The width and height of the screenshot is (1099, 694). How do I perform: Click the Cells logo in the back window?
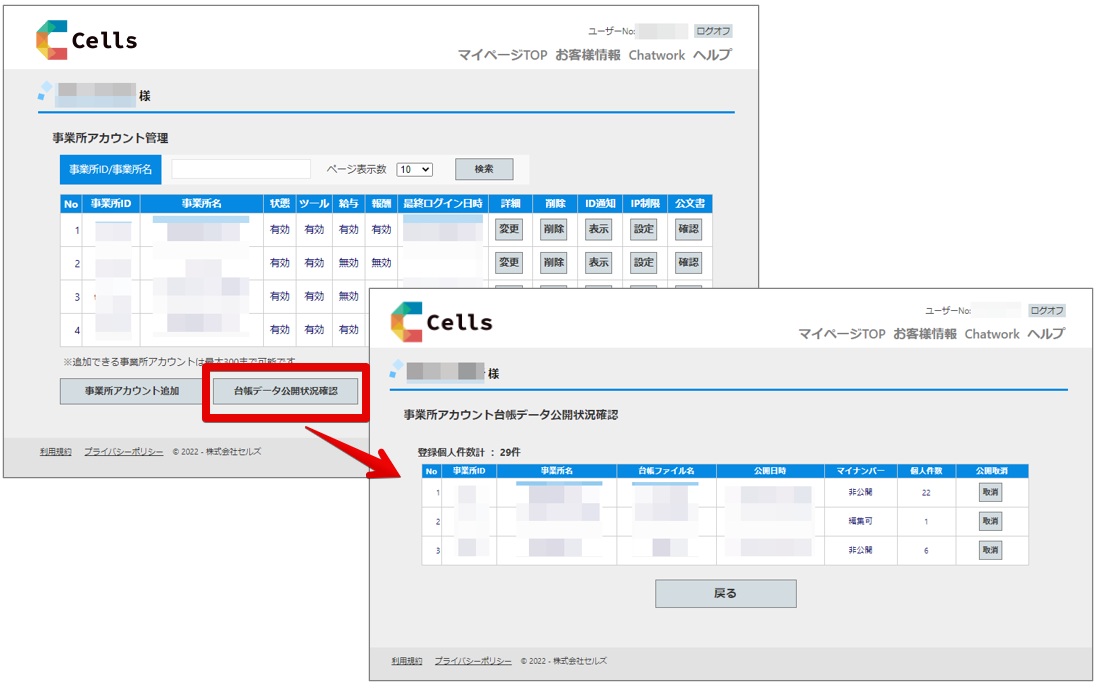pyautogui.click(x=87, y=40)
